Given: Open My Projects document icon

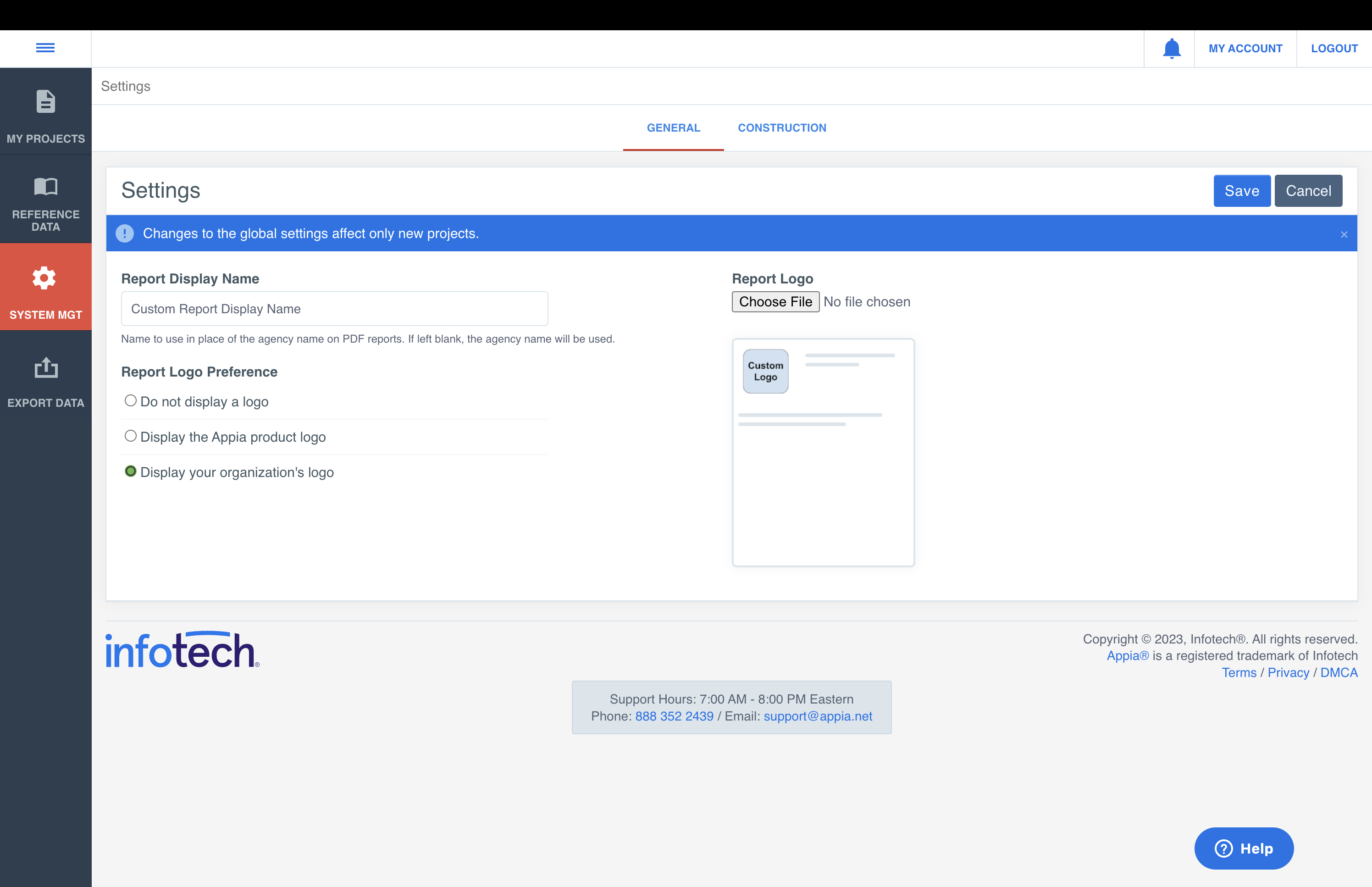Looking at the screenshot, I should pyautogui.click(x=45, y=102).
